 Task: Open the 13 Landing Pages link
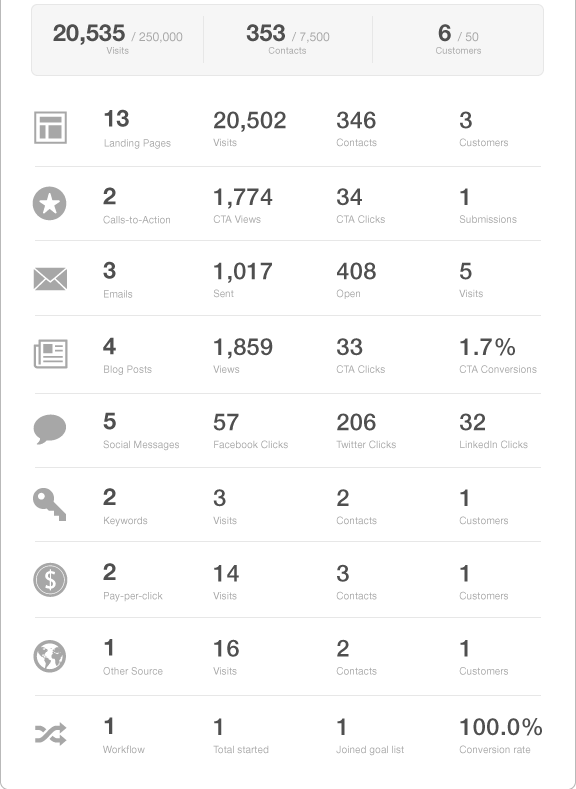137,129
